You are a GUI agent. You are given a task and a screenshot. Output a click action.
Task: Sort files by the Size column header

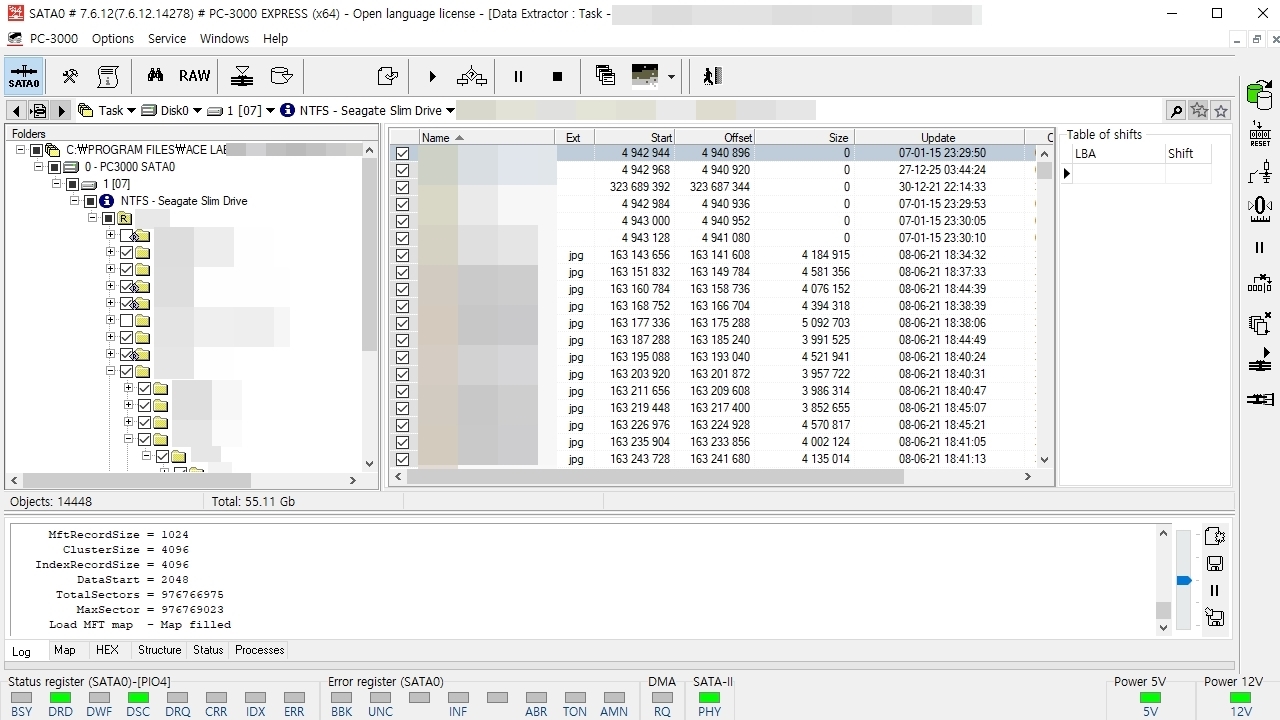point(804,138)
